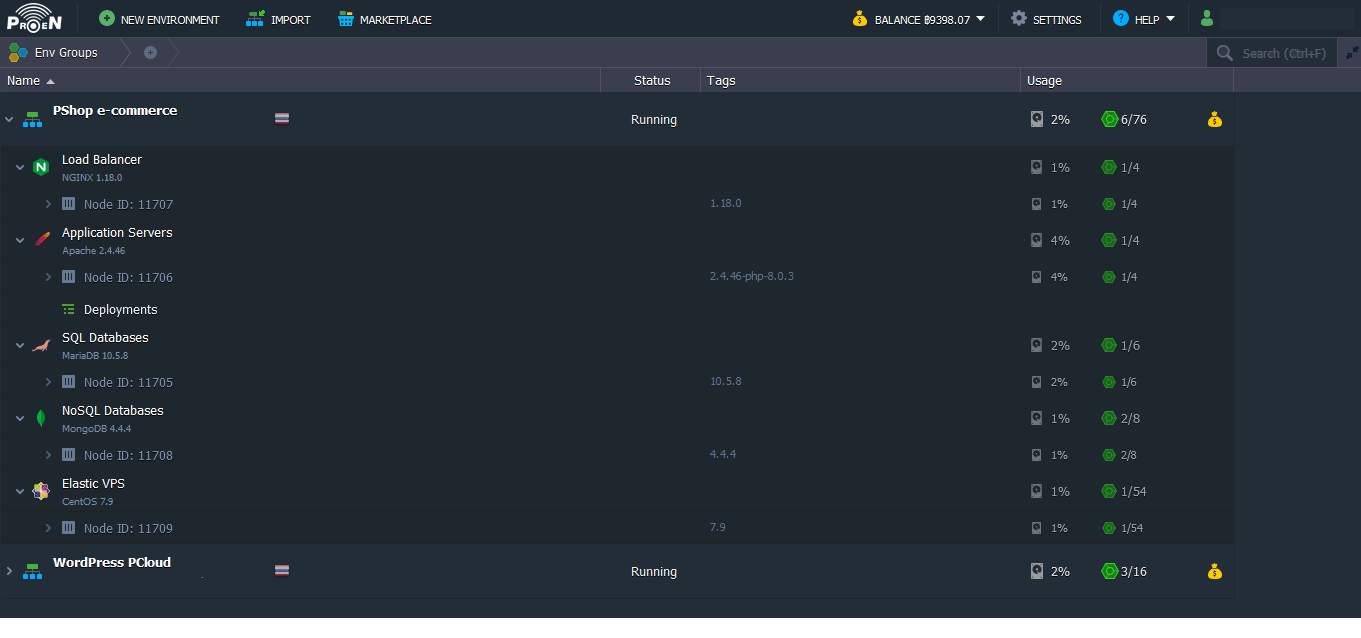
Task: Select the Application Servers label
Action: tap(117, 232)
